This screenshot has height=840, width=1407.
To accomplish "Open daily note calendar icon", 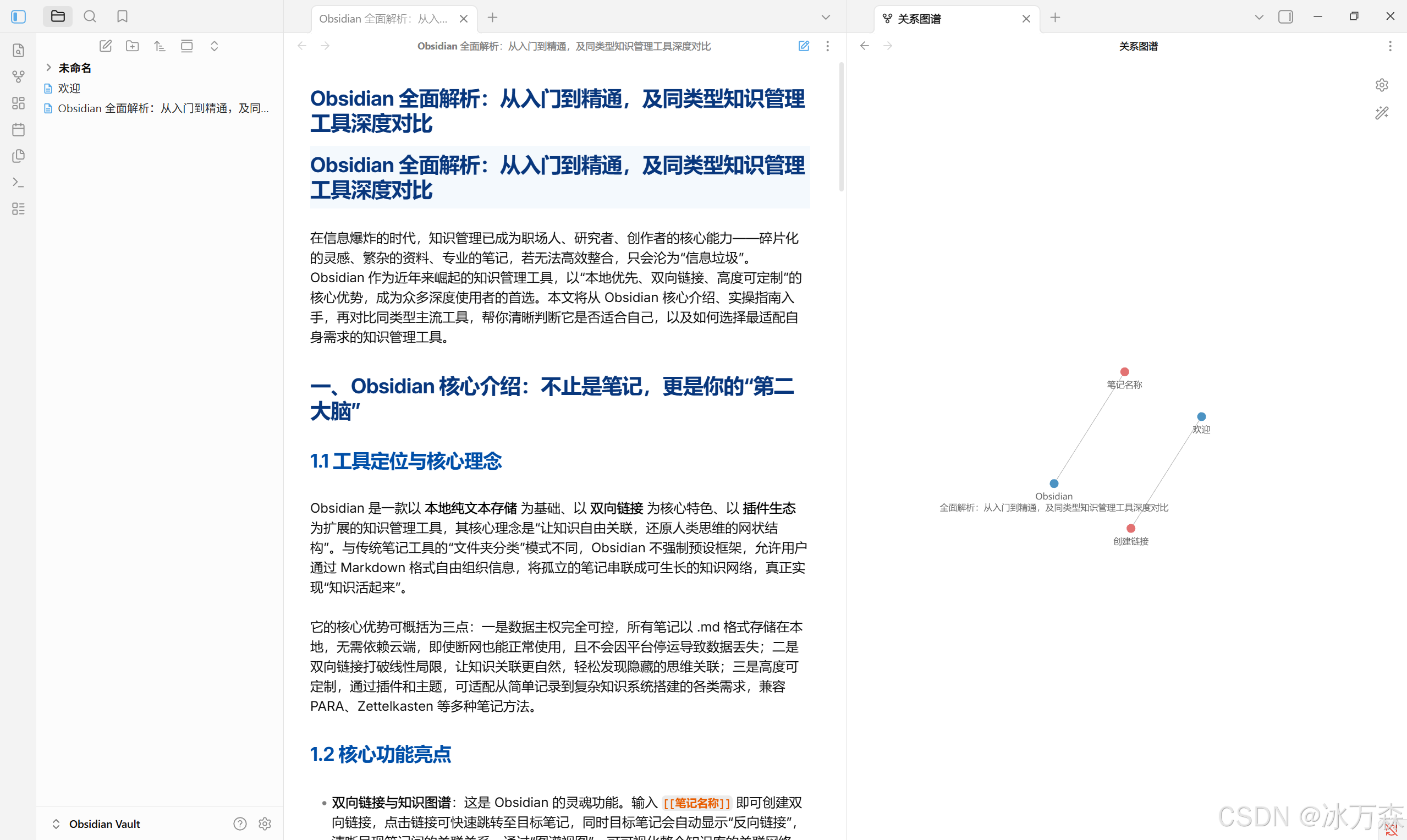I will [x=18, y=130].
